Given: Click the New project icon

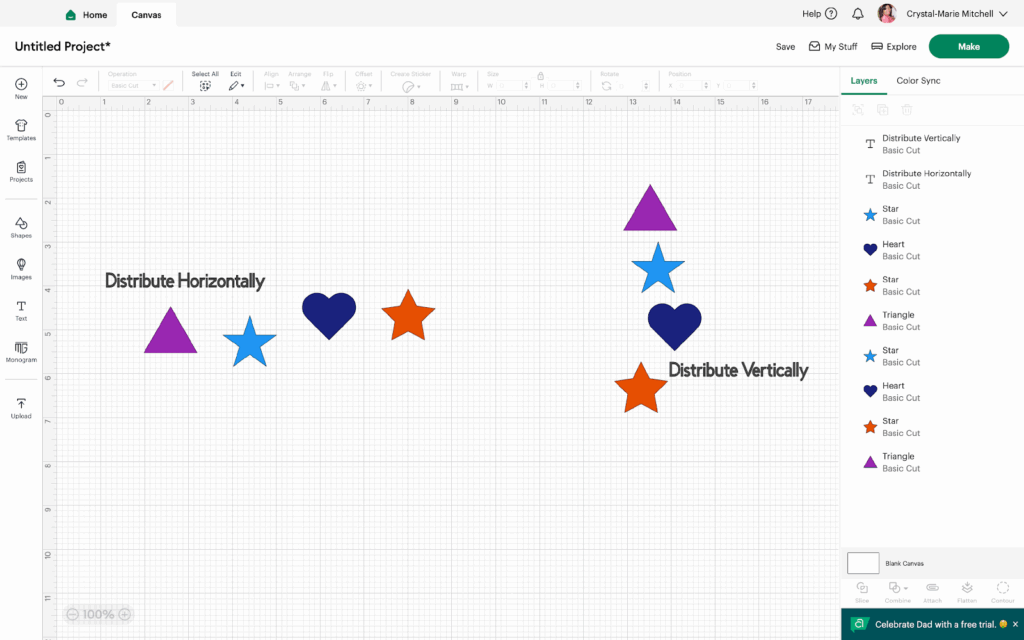Looking at the screenshot, I should [21, 84].
